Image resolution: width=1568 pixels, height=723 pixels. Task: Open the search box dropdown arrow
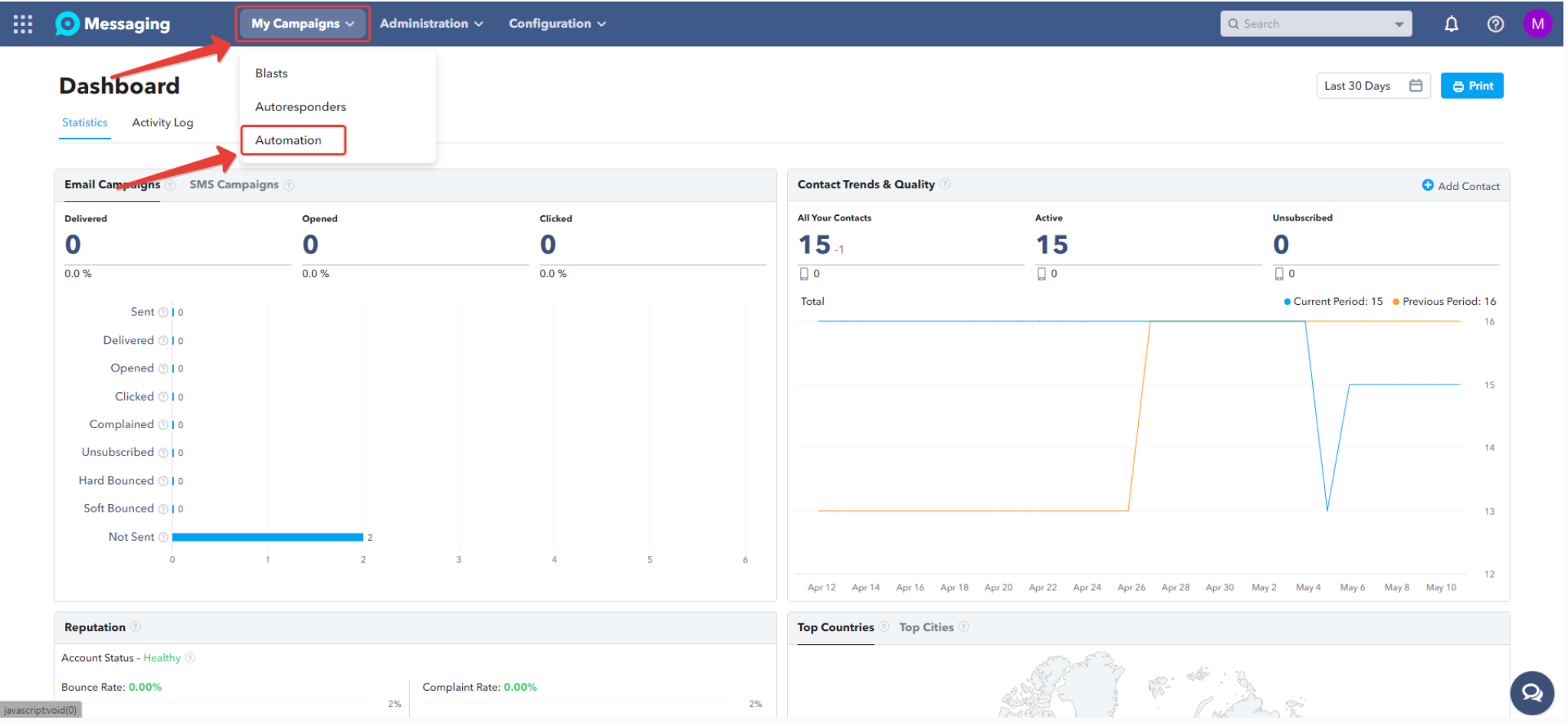pyautogui.click(x=1399, y=25)
